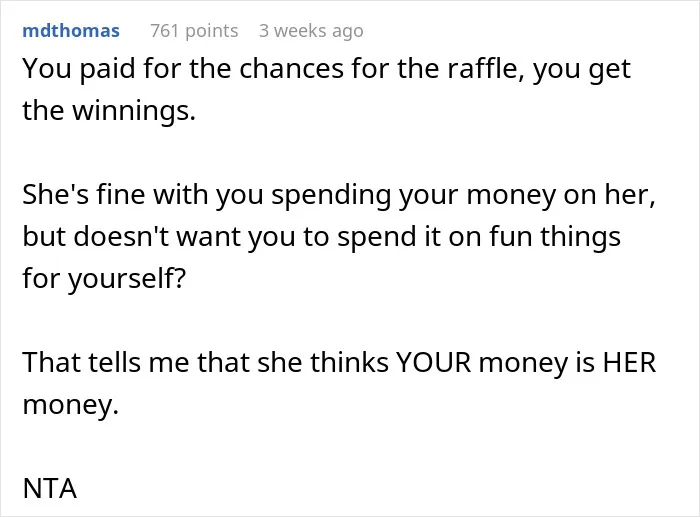Click the phrase she thinks
The image size is (700, 517).
[323, 363]
